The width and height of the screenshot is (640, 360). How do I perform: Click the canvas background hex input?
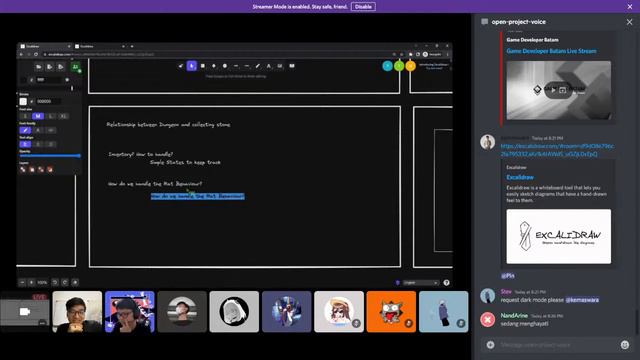pos(49,80)
